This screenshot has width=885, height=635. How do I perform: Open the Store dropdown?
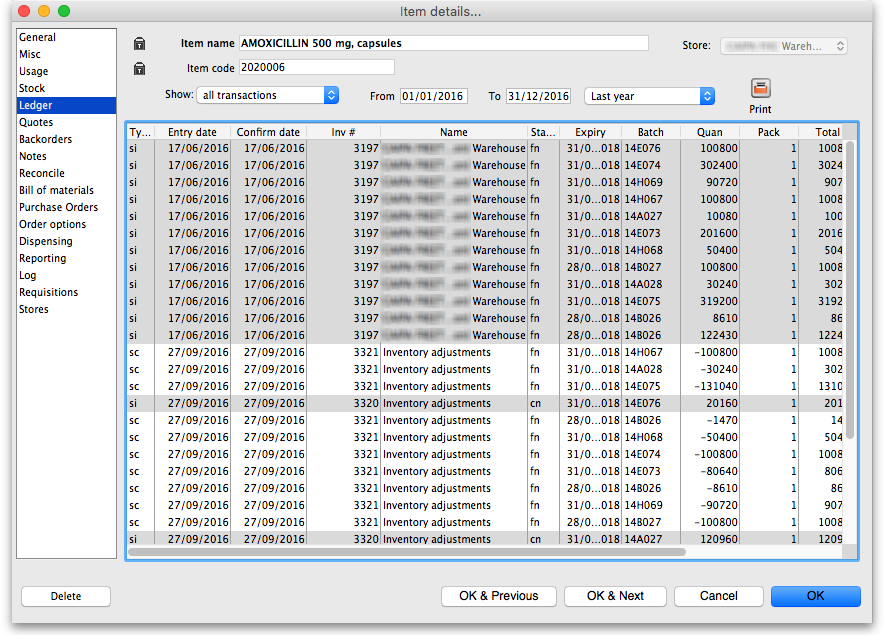tap(783, 46)
